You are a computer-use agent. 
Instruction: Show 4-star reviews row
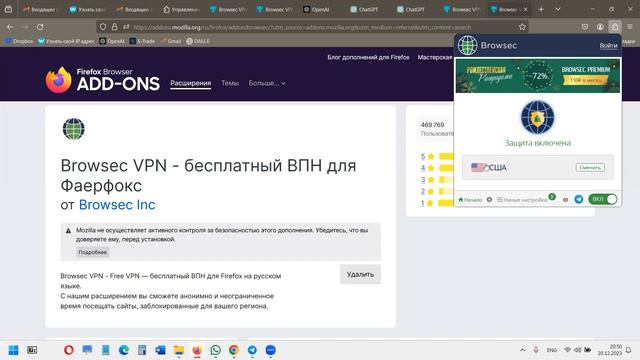[437, 168]
